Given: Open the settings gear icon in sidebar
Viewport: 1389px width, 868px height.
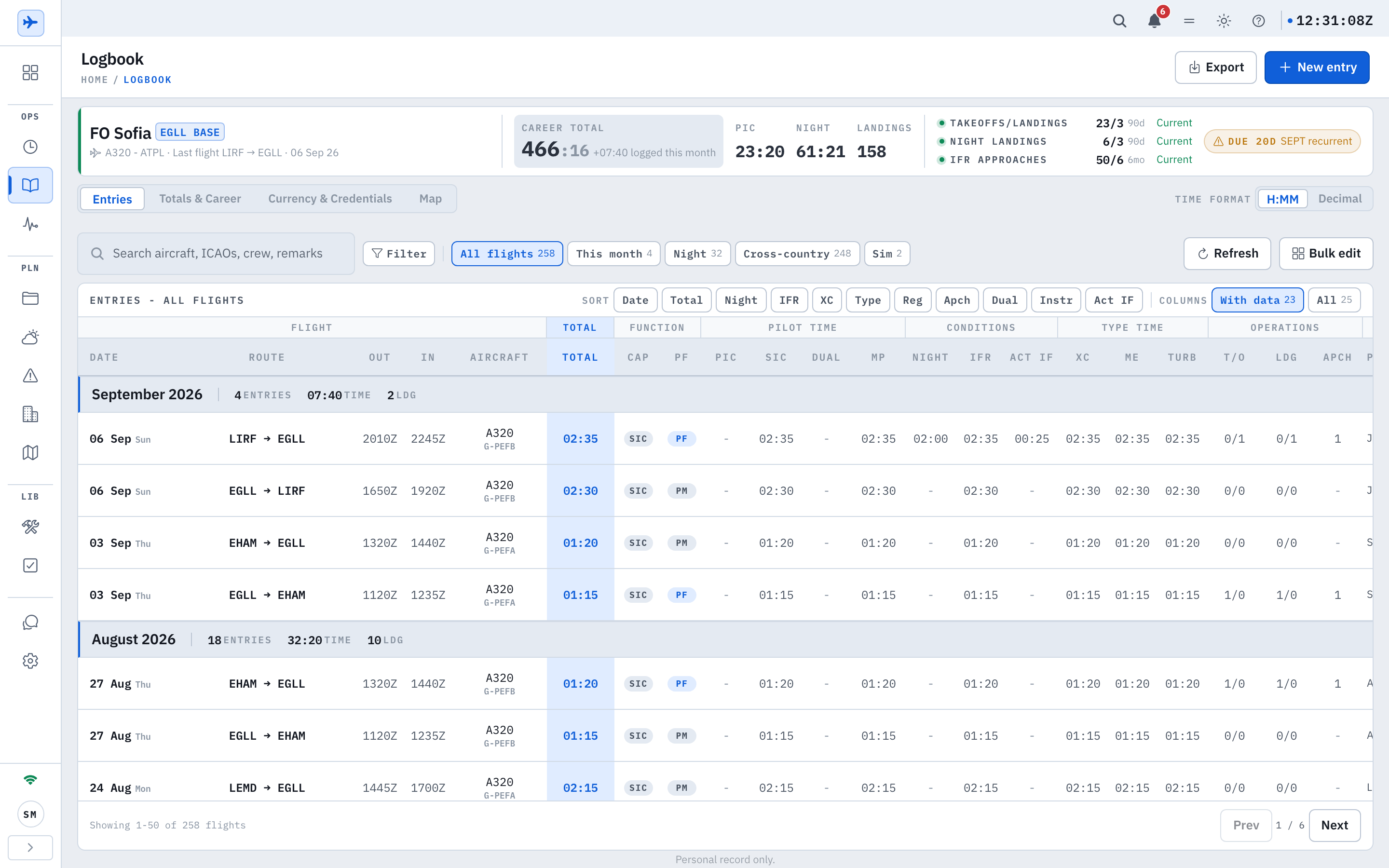Looking at the screenshot, I should click(x=30, y=661).
